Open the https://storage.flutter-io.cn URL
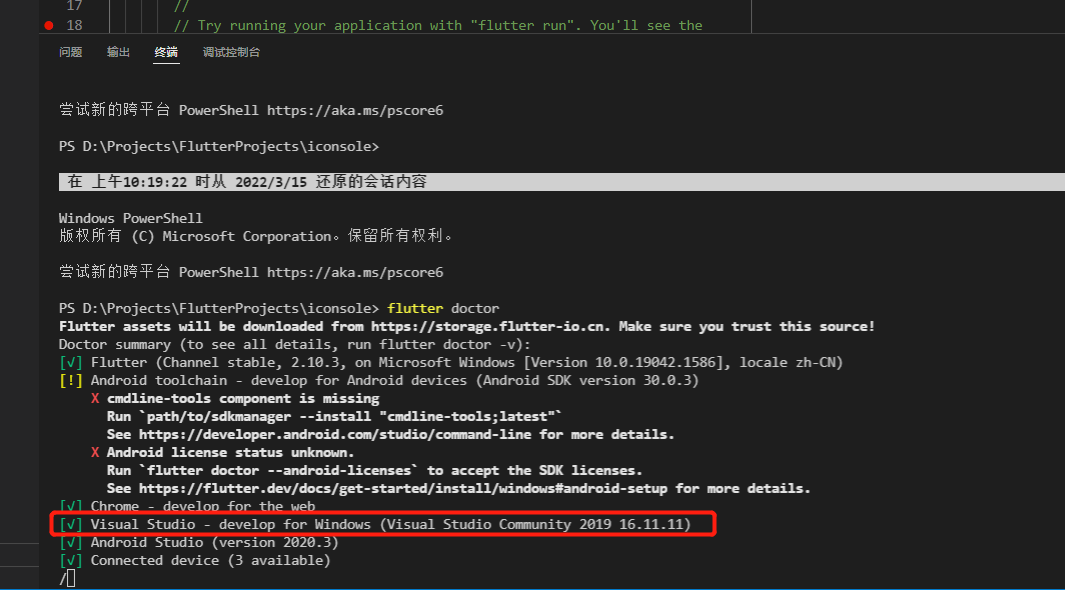 coord(489,327)
